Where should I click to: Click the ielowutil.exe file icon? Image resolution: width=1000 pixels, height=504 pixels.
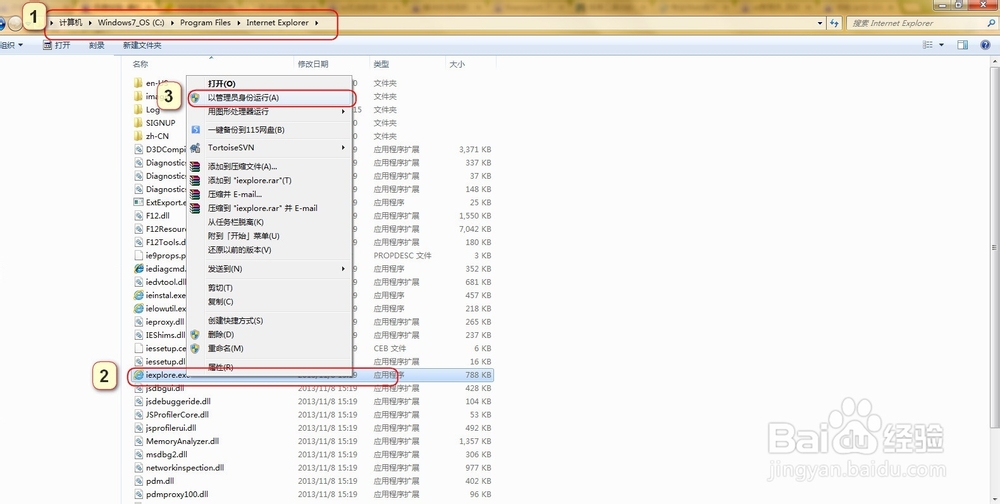pos(138,309)
